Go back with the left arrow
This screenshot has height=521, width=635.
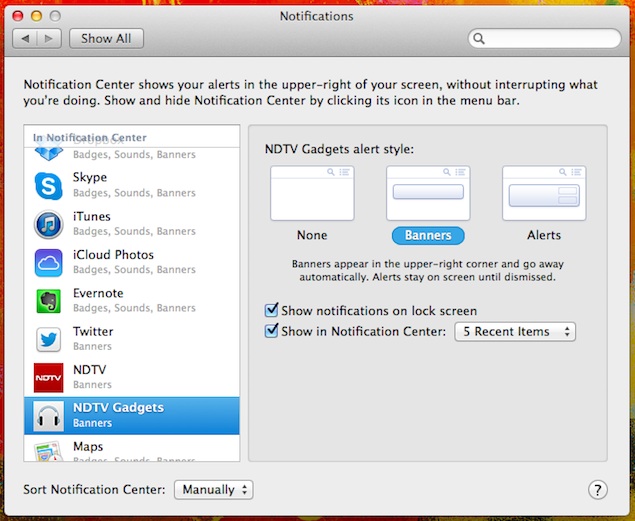click(x=25, y=38)
